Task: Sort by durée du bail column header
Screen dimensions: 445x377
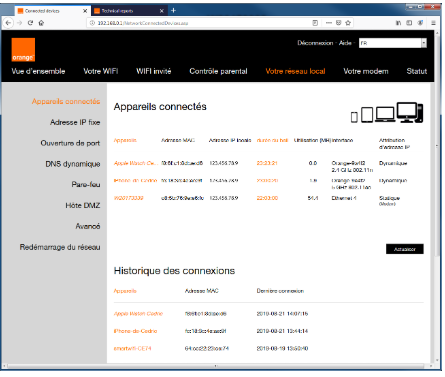Action: (x=272, y=140)
